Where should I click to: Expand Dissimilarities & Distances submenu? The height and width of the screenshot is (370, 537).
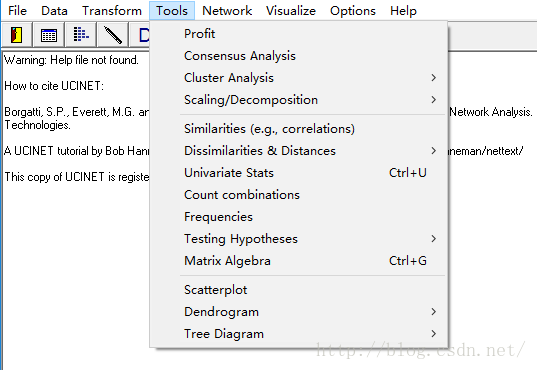point(299,151)
